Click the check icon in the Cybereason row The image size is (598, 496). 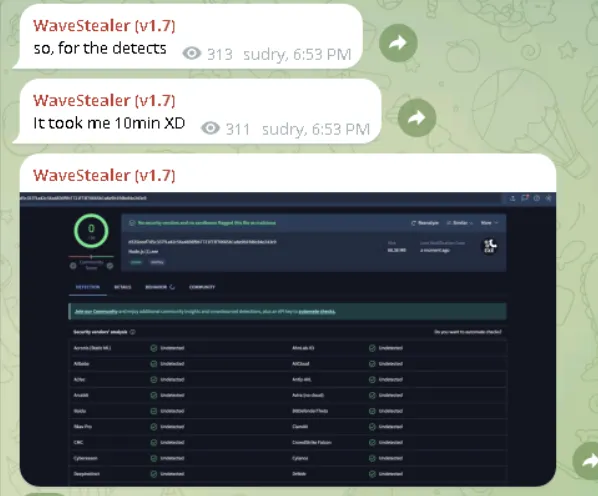coord(154,458)
